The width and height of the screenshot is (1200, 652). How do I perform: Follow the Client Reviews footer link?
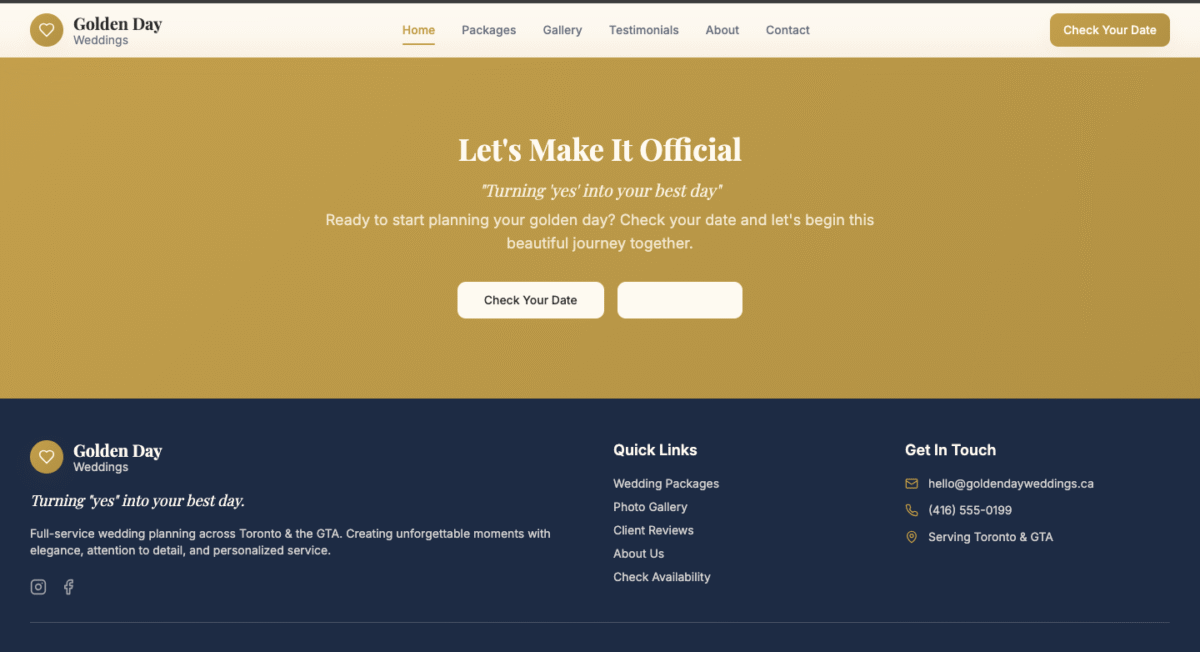tap(653, 530)
